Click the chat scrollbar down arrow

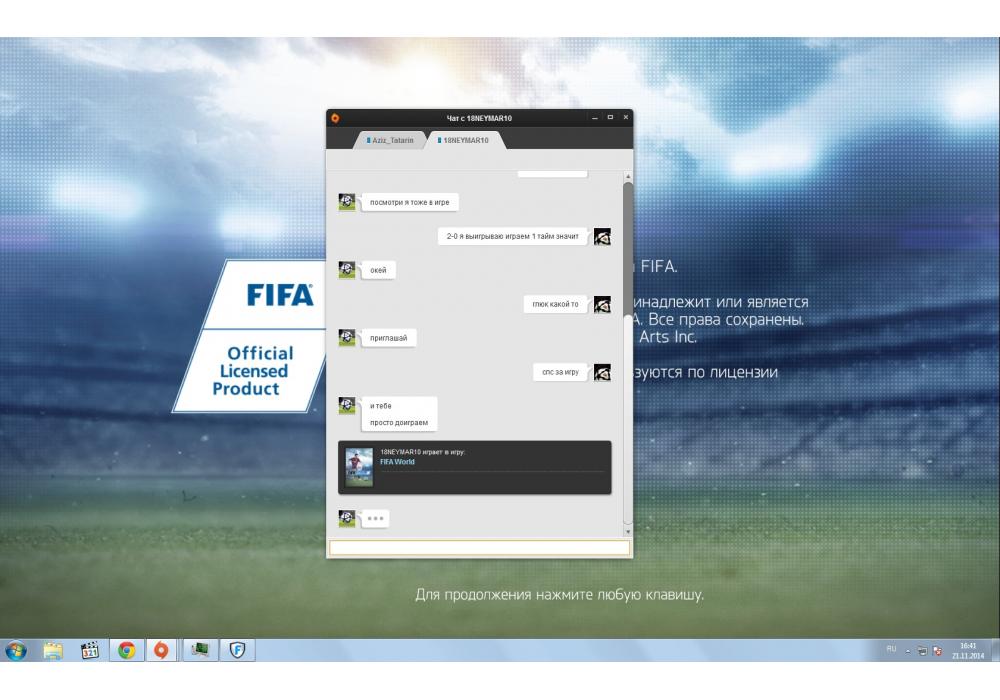(628, 532)
